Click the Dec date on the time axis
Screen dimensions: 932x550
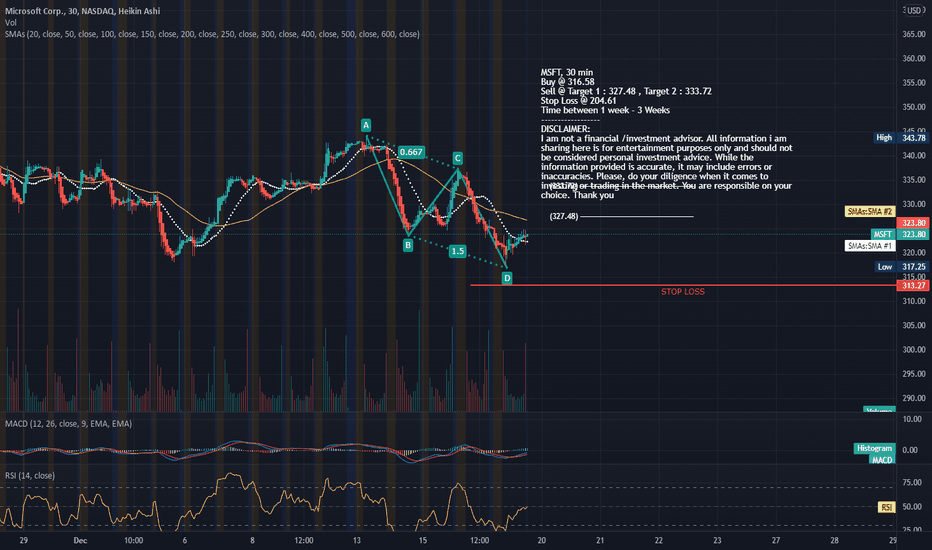click(80, 540)
